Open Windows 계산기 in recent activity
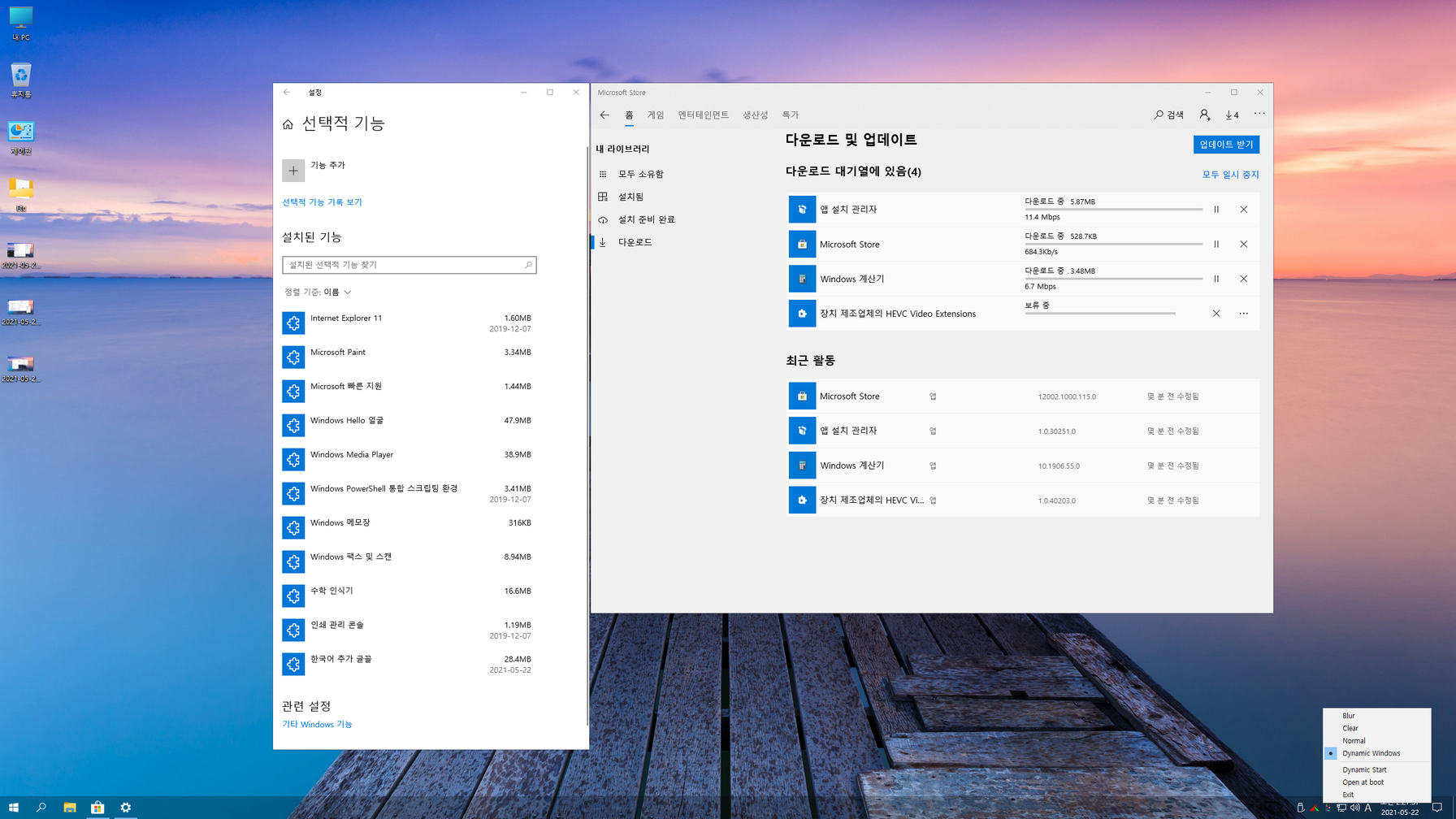Image resolution: width=1456 pixels, height=819 pixels. coord(1023,466)
